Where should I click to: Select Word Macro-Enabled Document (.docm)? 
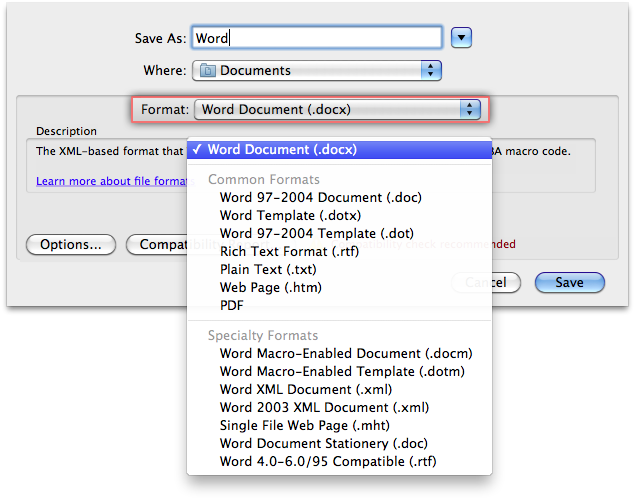click(339, 353)
